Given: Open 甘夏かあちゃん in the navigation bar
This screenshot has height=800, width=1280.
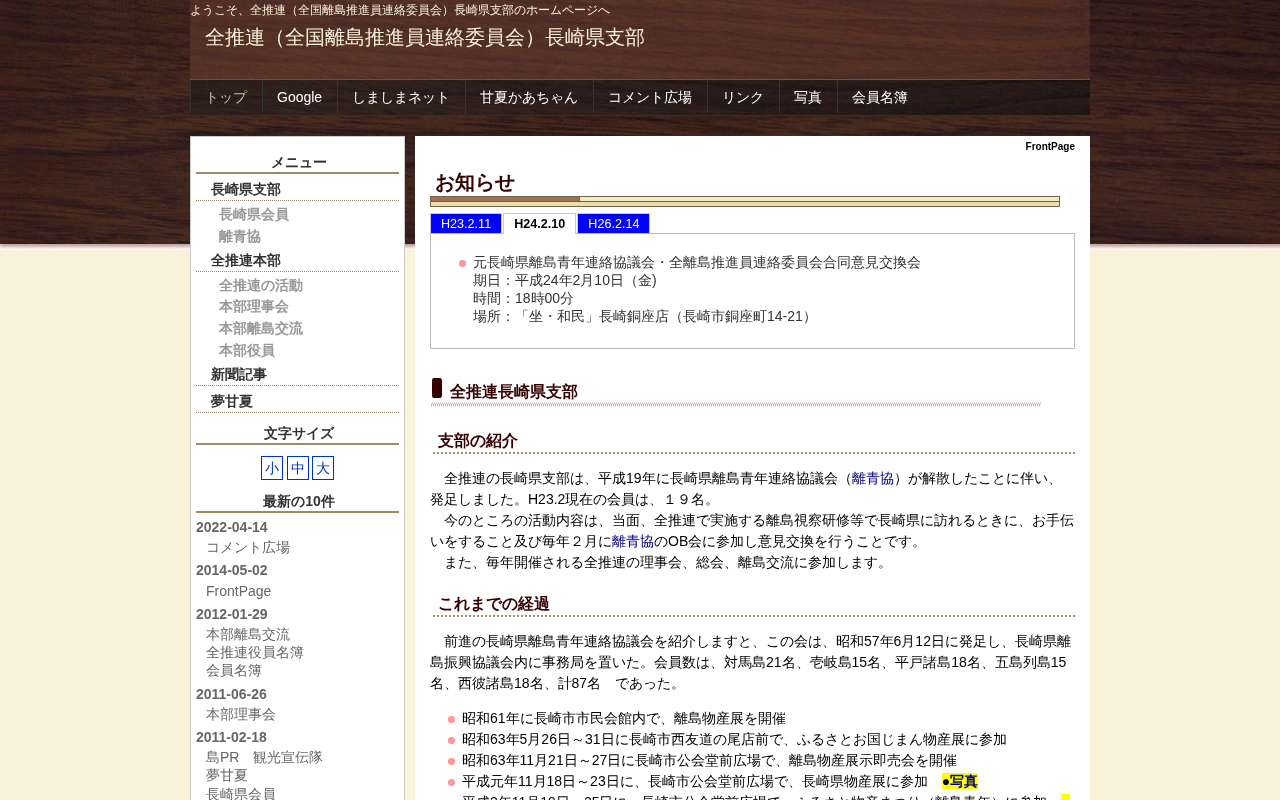Looking at the screenshot, I should (x=529, y=97).
